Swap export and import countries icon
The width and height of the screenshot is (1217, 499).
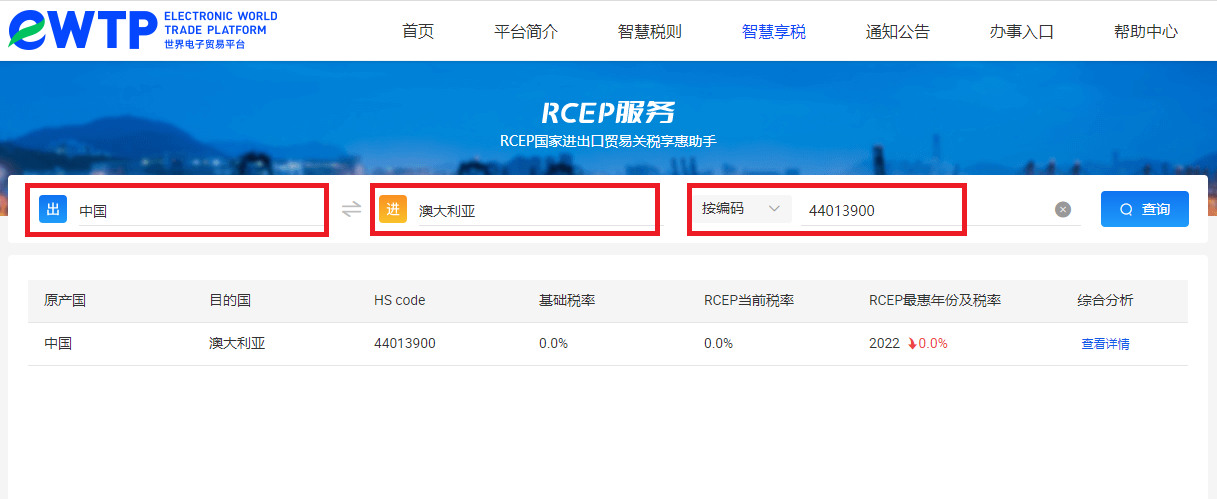(351, 209)
